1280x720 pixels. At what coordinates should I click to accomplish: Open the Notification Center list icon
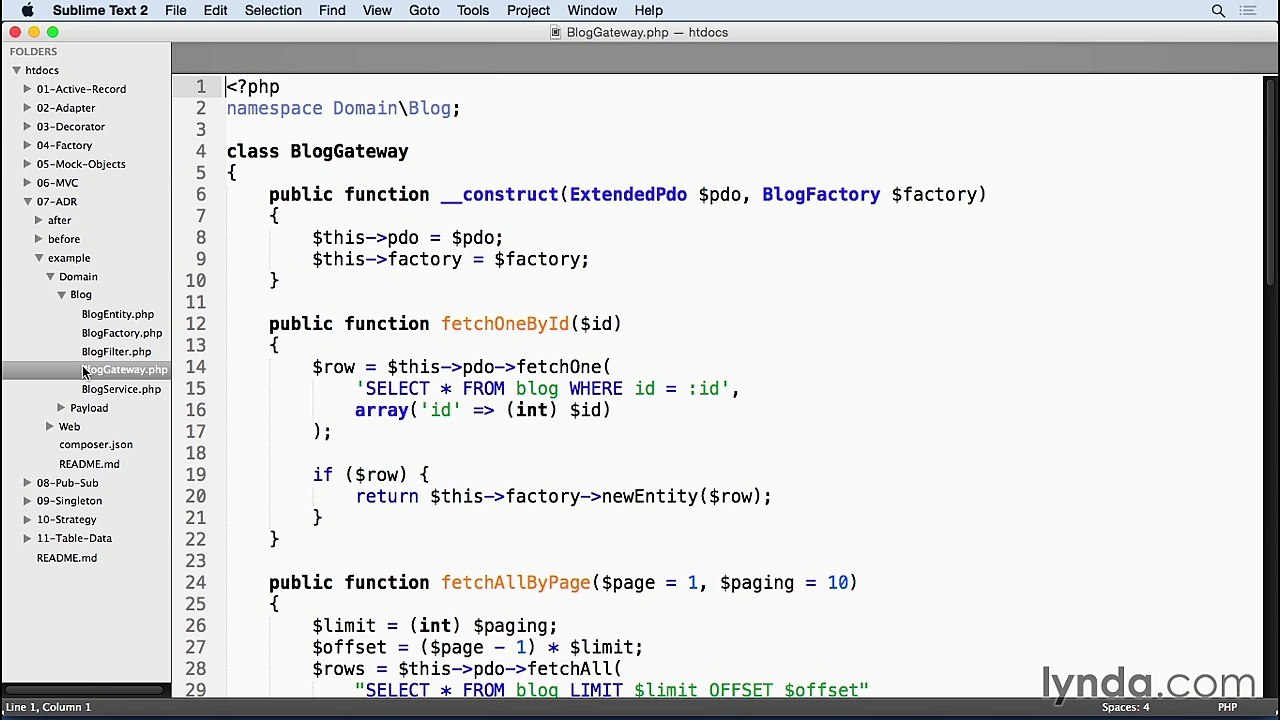[1248, 11]
